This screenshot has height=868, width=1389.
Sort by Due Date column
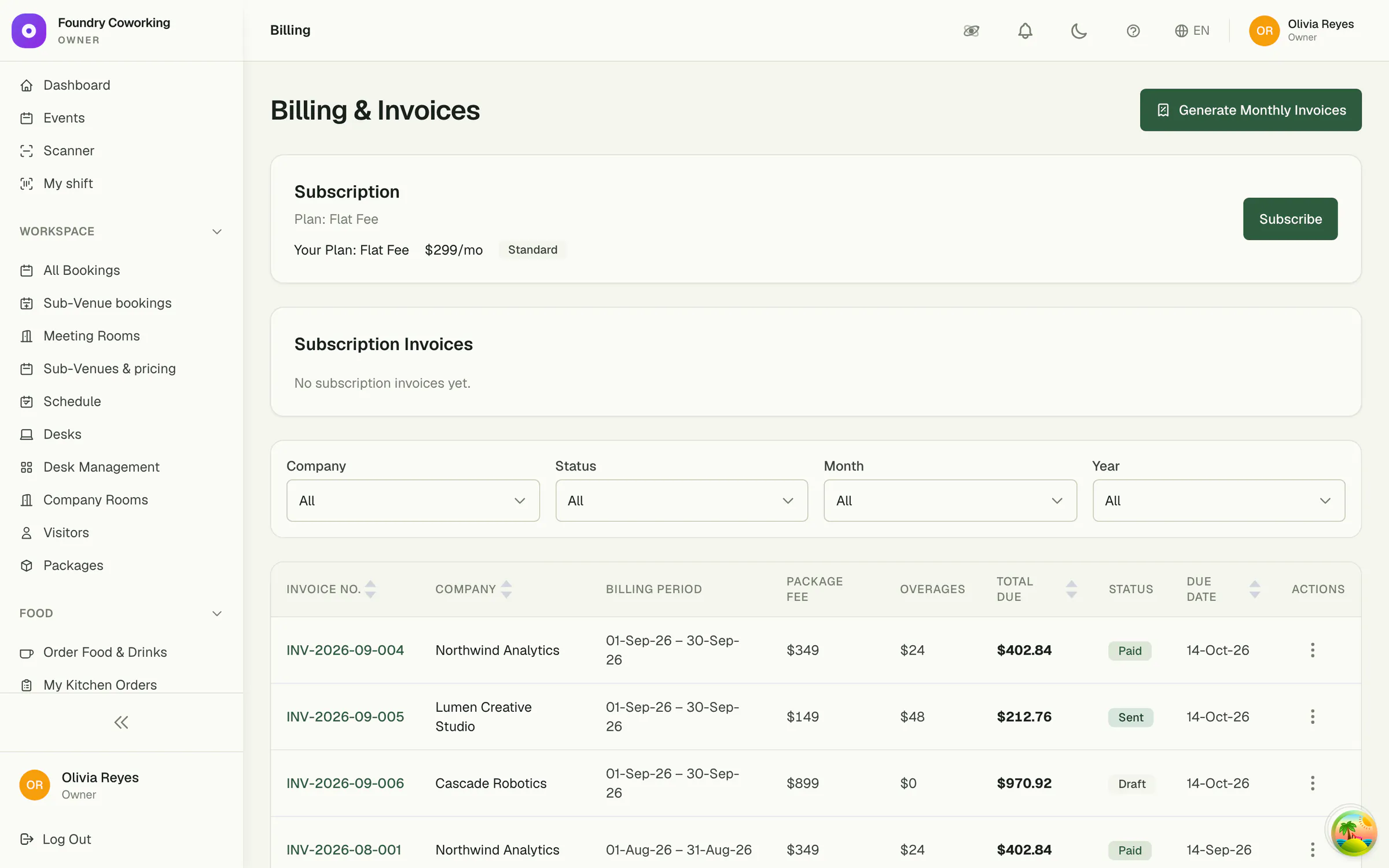point(1255,589)
